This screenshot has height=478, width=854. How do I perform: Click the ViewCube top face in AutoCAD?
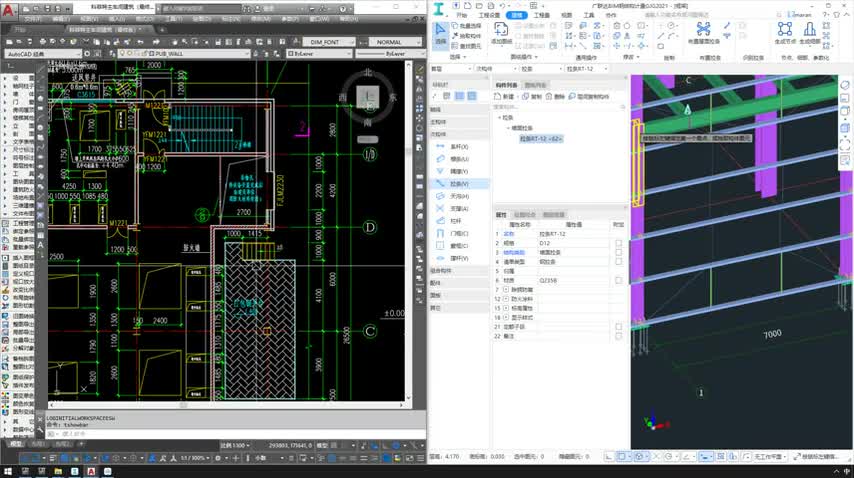367,97
